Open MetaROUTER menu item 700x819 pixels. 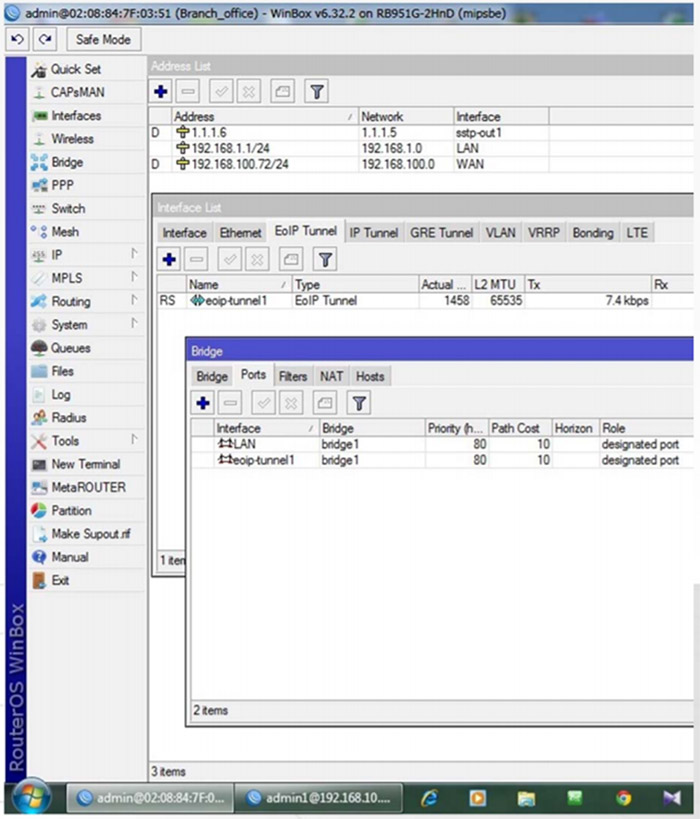coord(88,487)
